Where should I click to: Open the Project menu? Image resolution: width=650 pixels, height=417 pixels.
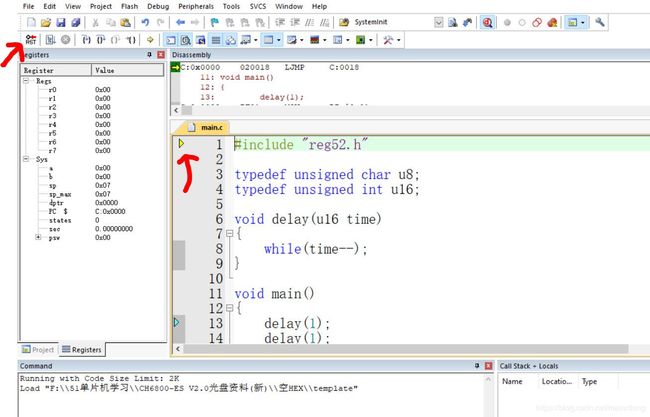click(101, 6)
